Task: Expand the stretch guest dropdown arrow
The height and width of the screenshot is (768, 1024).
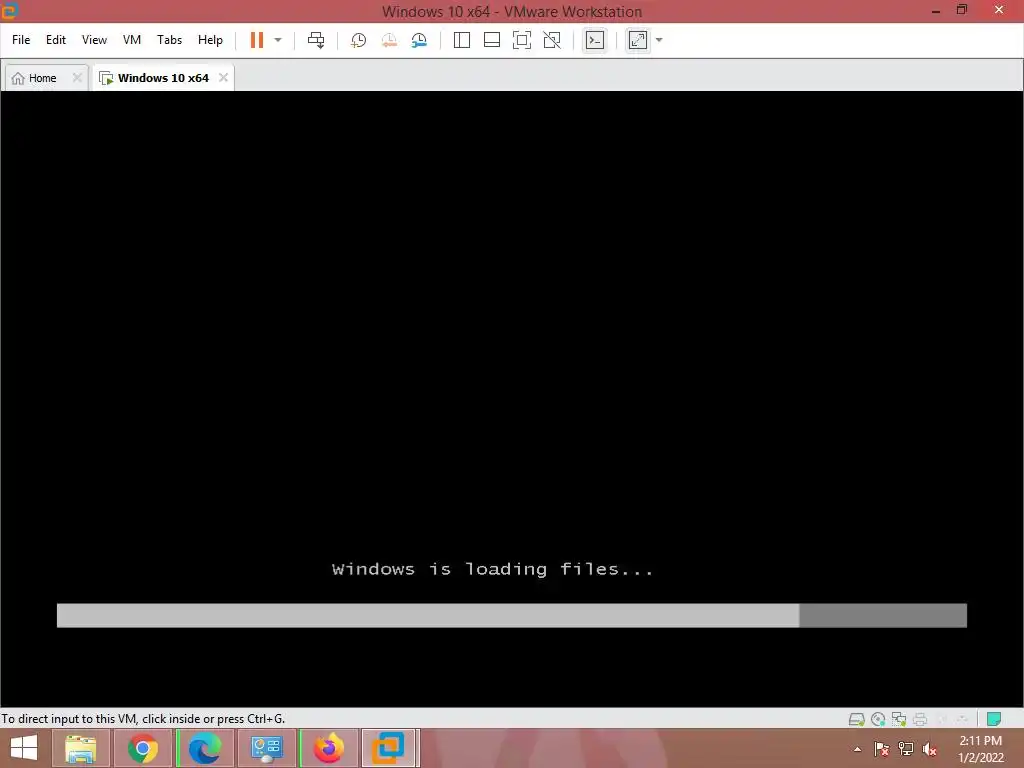Action: tap(659, 40)
